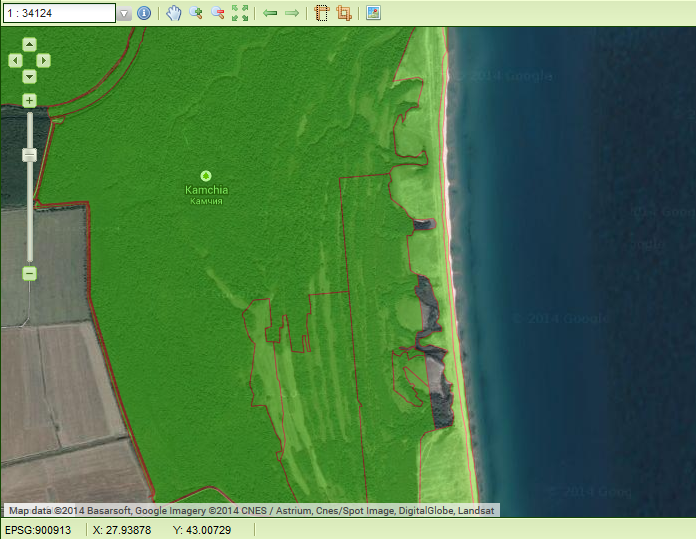Image resolution: width=696 pixels, height=539 pixels.
Task: Pan the map south with down arrow
Action: point(29,77)
